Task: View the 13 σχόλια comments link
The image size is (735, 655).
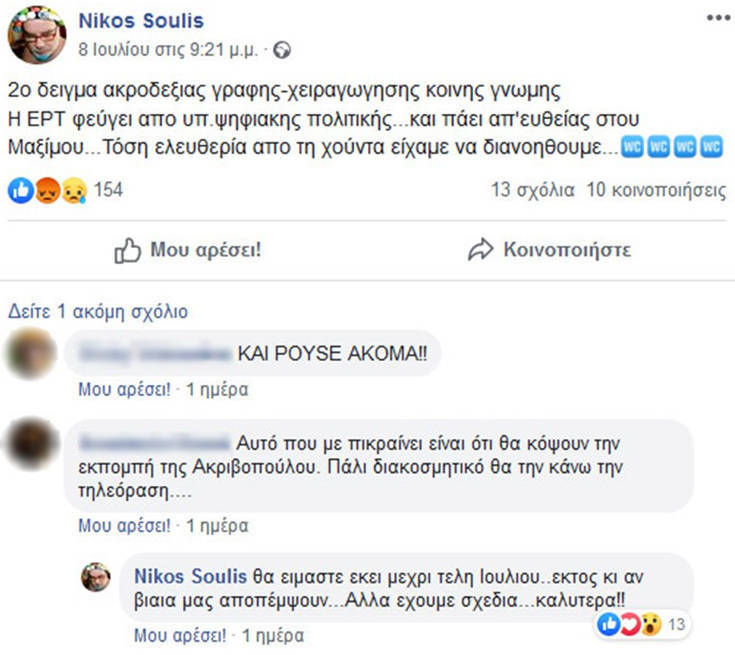Action: pos(533,190)
